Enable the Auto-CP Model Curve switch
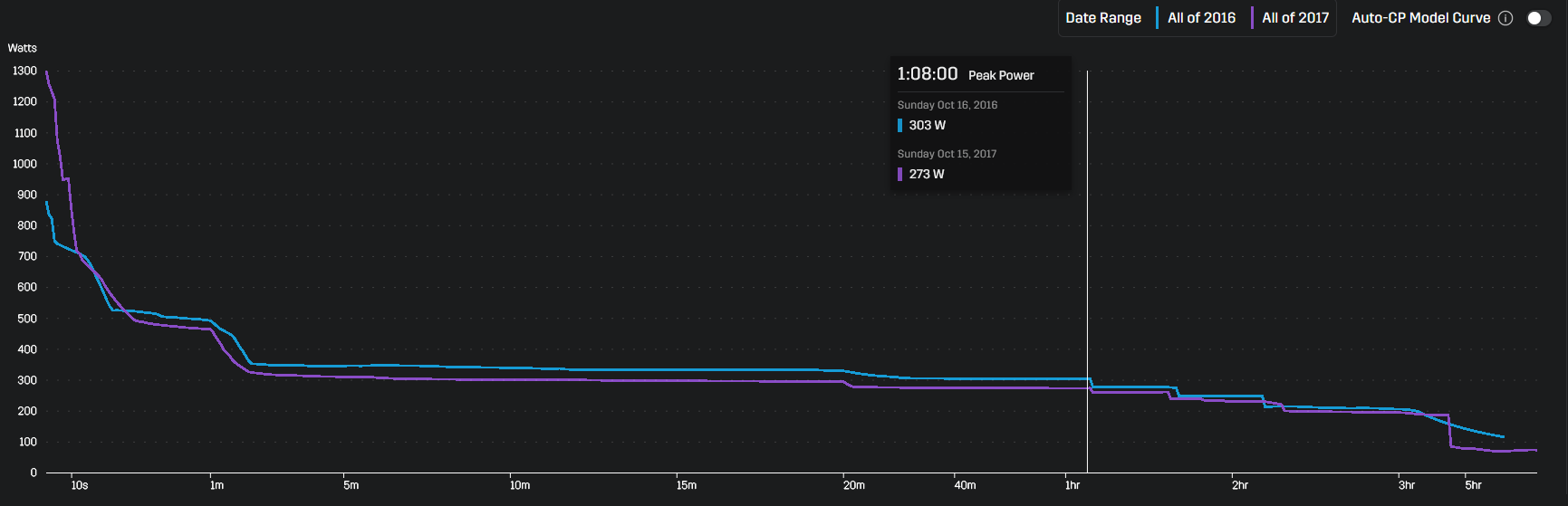Screen dimensions: 1568x506 1538,18
